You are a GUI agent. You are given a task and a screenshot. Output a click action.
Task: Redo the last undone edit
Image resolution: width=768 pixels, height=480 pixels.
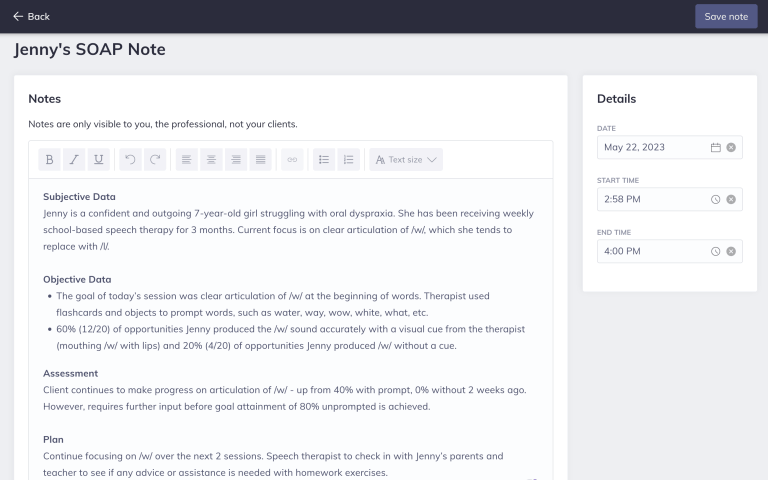click(155, 160)
